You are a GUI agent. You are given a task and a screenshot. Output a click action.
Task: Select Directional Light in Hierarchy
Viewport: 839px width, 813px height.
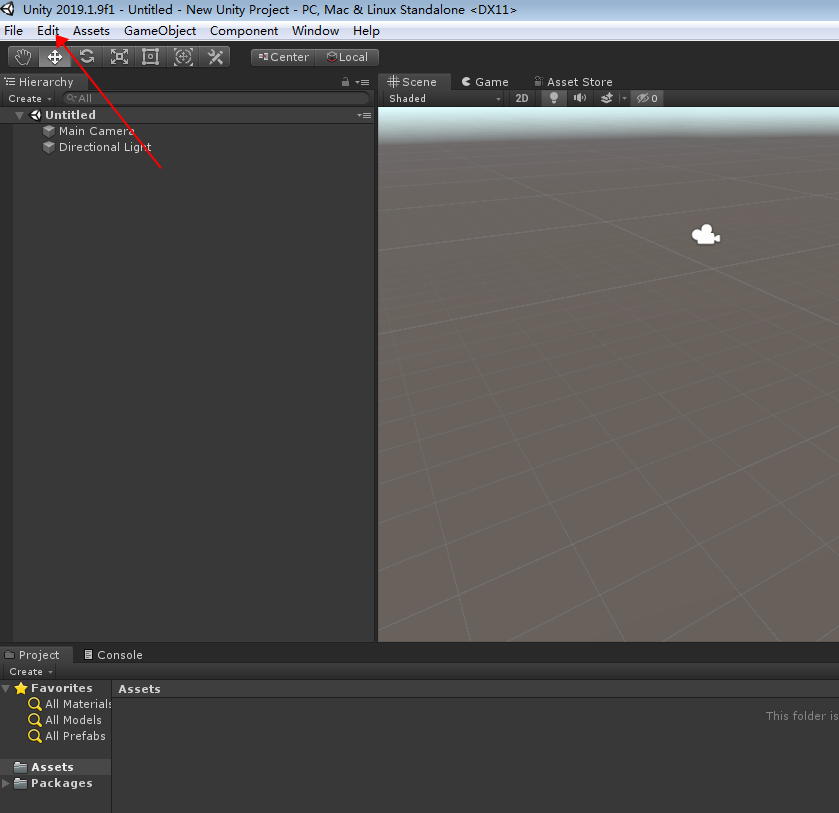(x=105, y=147)
